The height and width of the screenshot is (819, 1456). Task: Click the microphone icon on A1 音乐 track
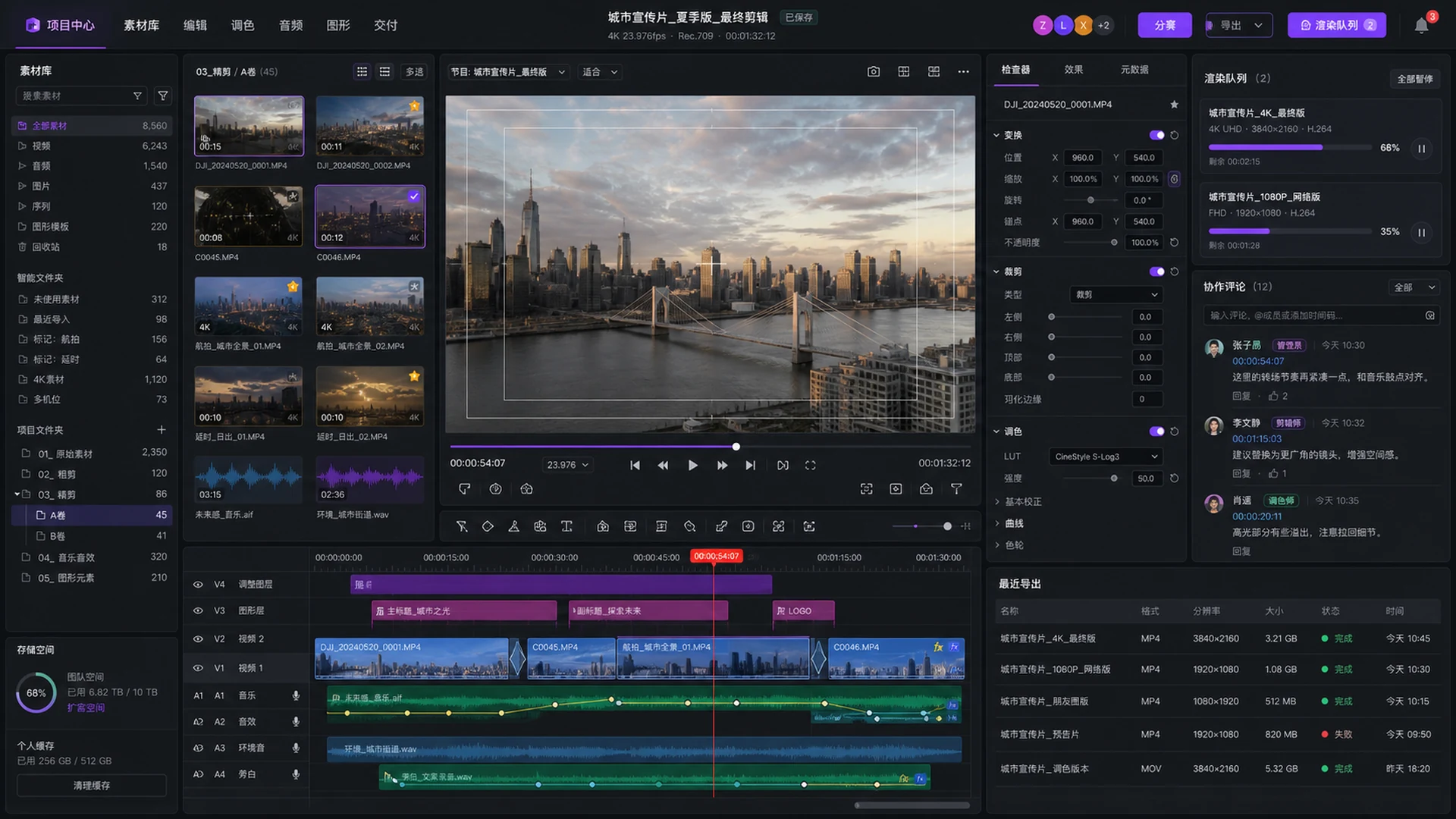tap(296, 695)
